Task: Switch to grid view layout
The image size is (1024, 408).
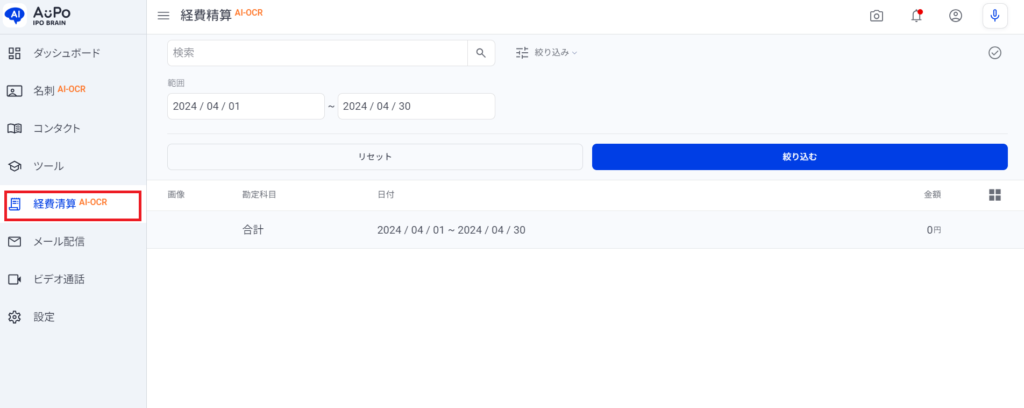Action: (x=994, y=195)
